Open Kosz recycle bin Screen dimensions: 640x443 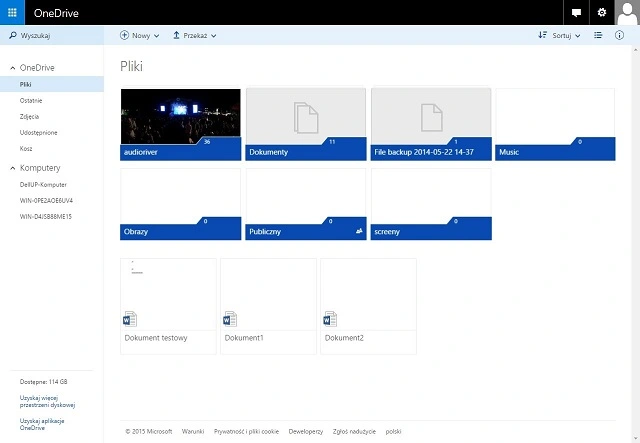point(26,148)
